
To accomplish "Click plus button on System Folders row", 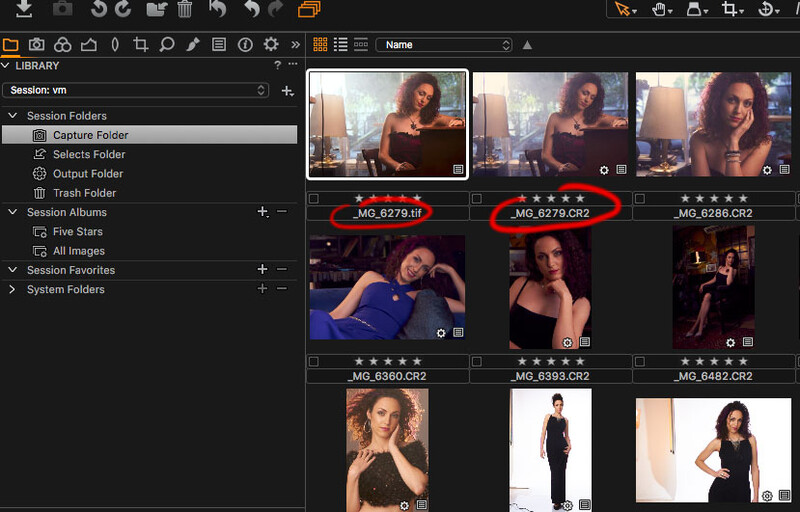I will pyautogui.click(x=262, y=289).
